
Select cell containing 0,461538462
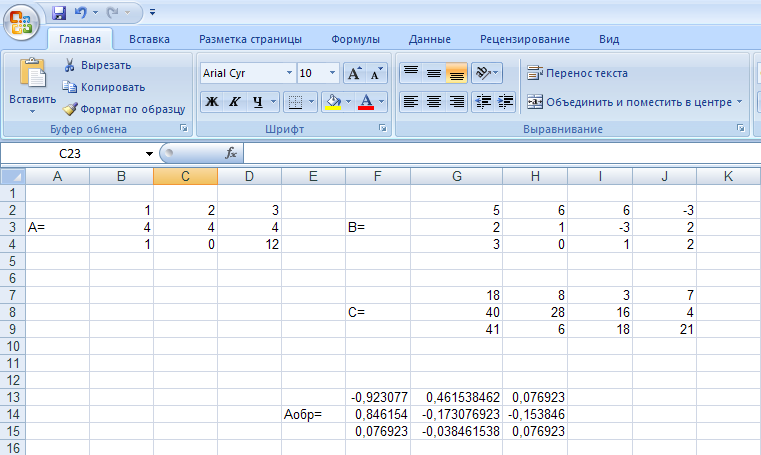tap(456, 397)
